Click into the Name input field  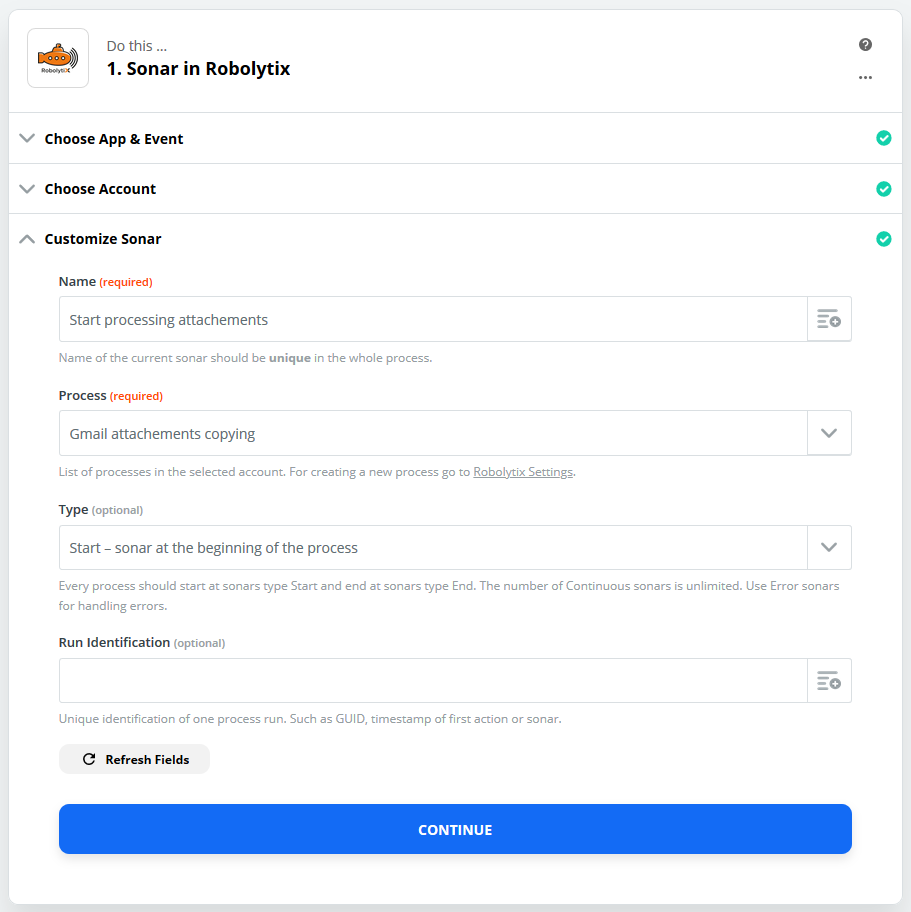pos(433,319)
